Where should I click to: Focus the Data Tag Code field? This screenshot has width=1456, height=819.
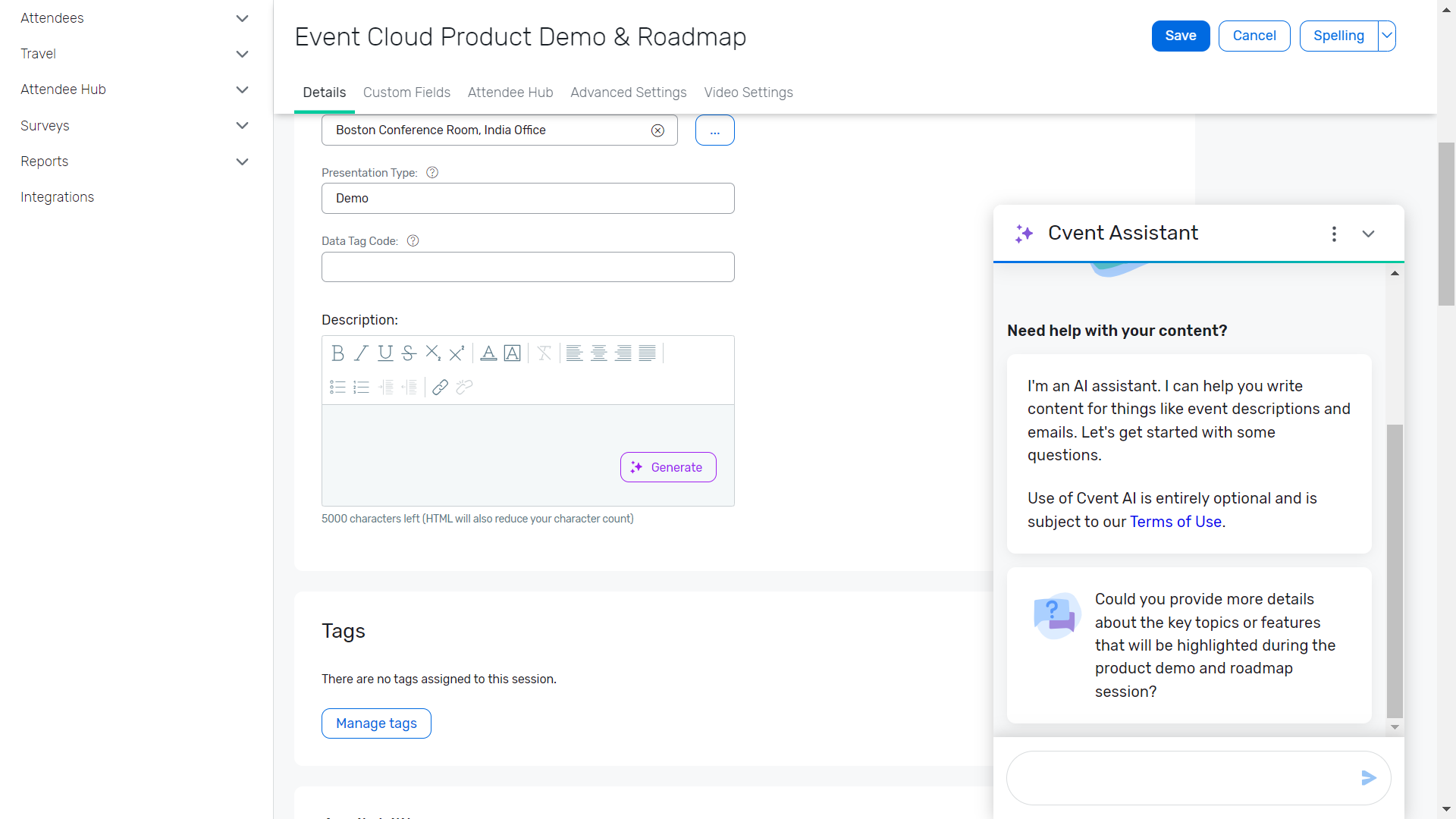[528, 267]
